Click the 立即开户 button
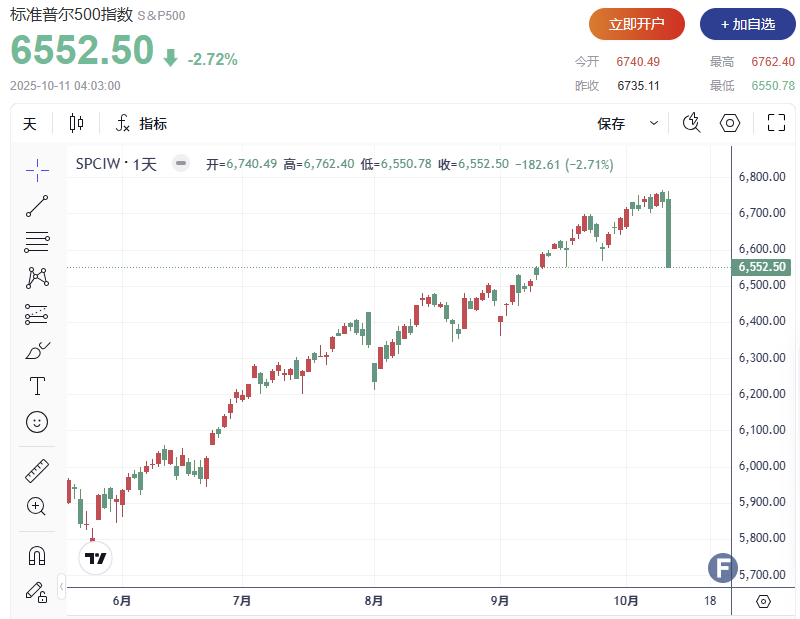The width and height of the screenshot is (800, 619). [x=637, y=23]
